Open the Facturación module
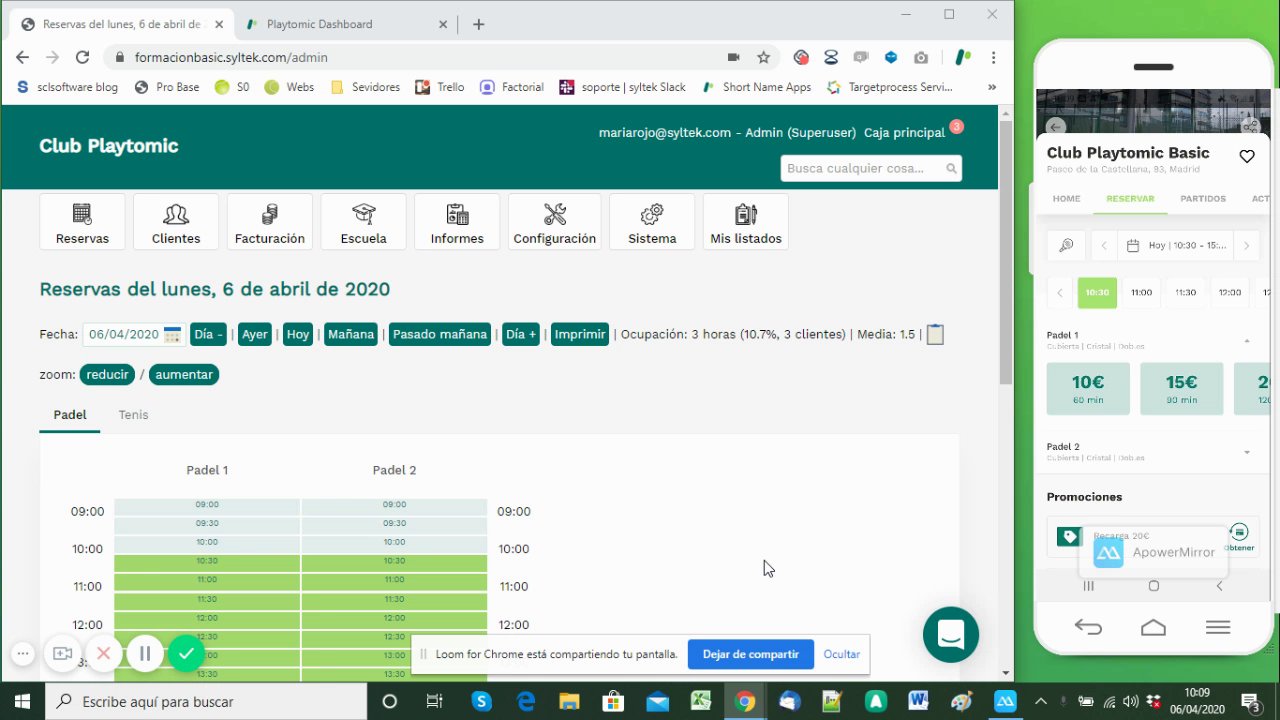The image size is (1280, 720). tap(270, 222)
